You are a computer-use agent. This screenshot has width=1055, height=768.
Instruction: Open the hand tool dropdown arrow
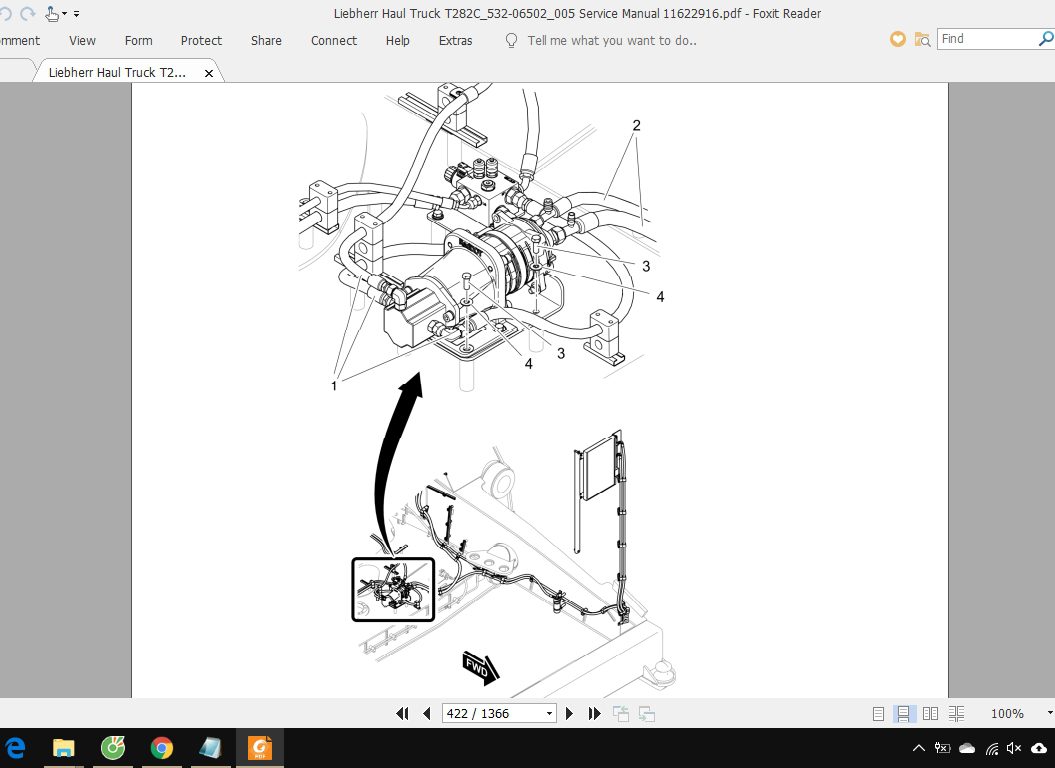[64, 13]
